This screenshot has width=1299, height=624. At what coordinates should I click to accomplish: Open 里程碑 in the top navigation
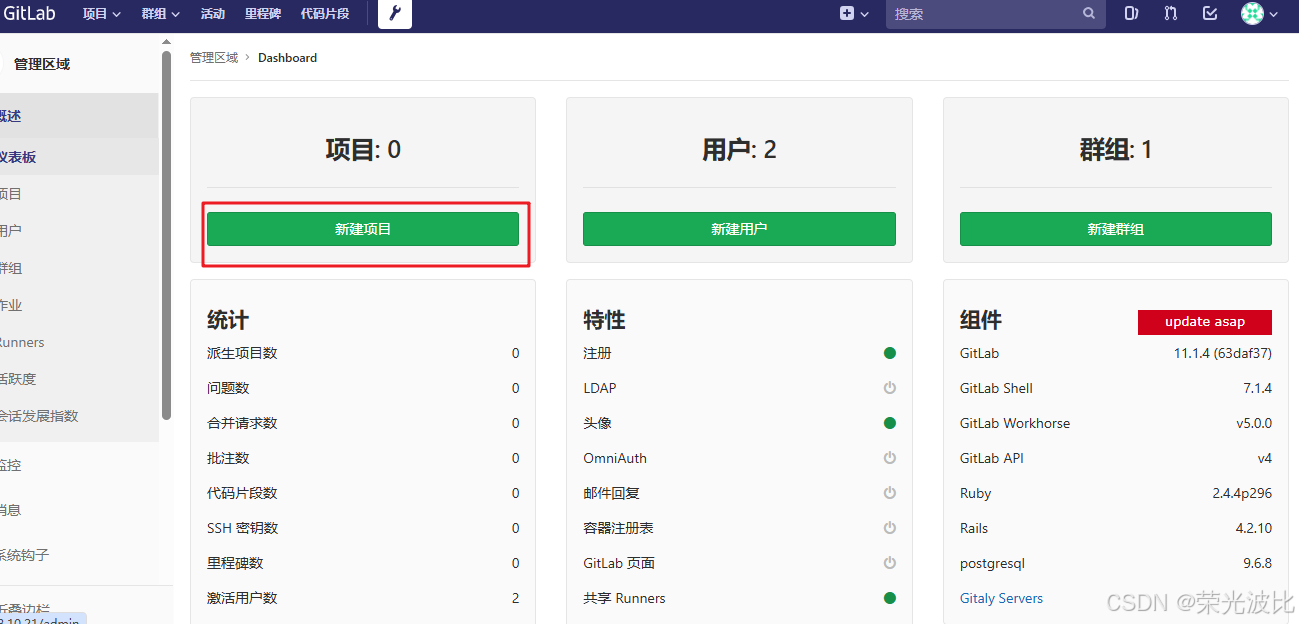click(x=263, y=14)
